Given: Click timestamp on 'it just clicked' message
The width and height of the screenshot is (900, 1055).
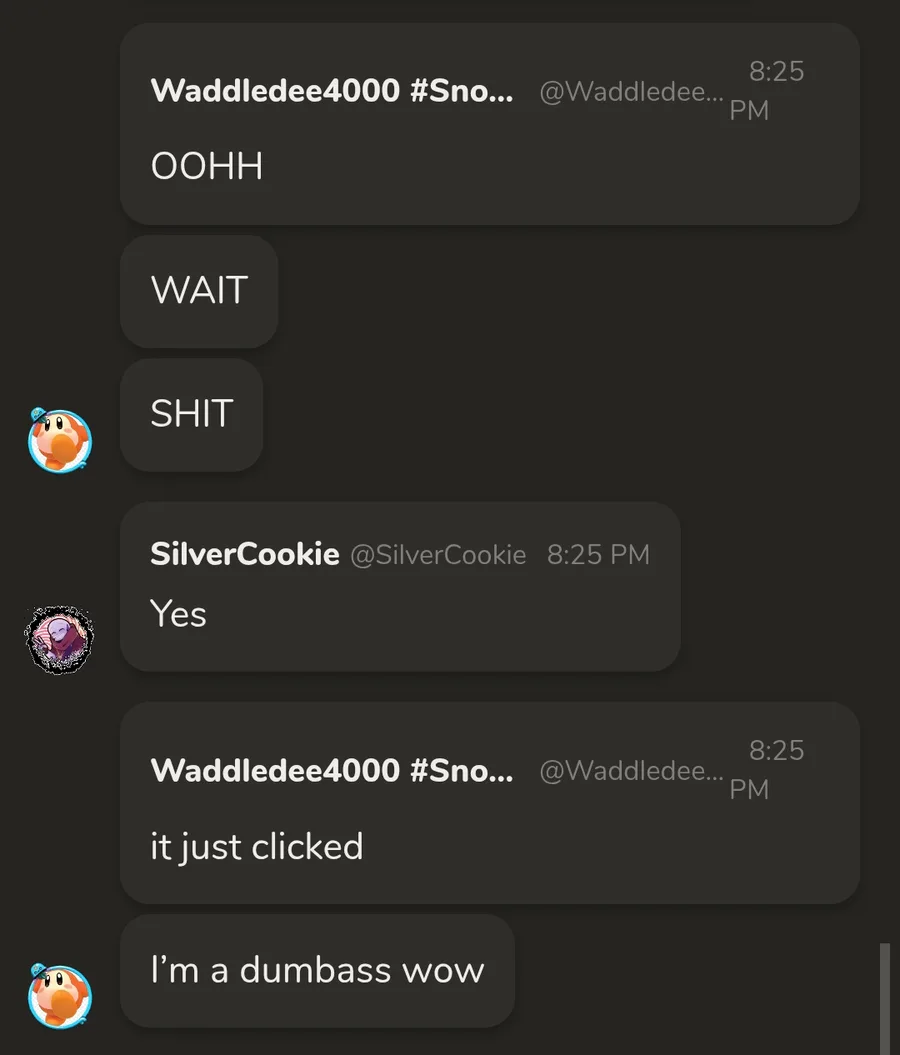Looking at the screenshot, I should 767,770.
